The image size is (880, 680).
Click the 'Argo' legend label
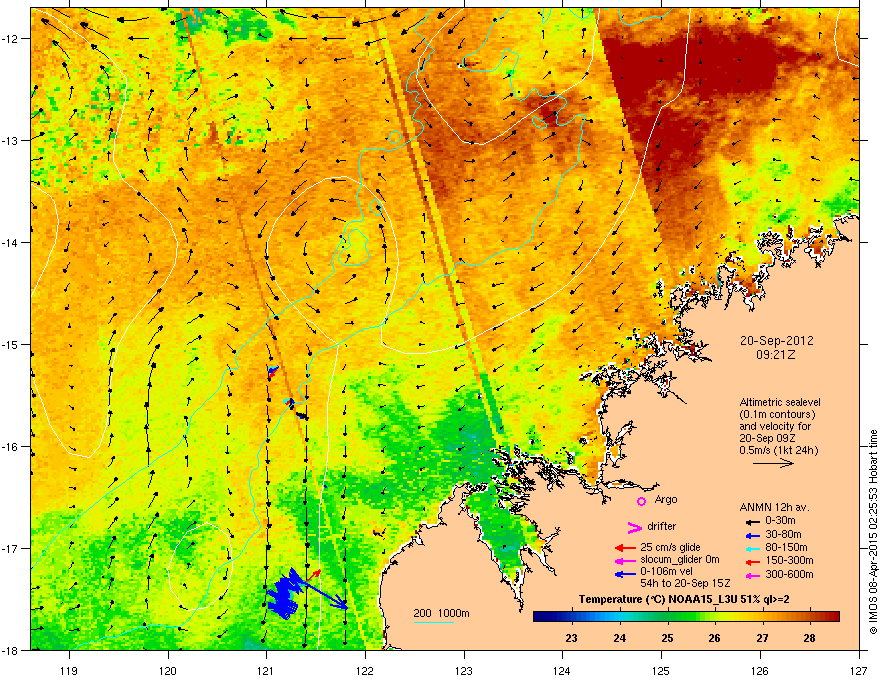(x=666, y=499)
